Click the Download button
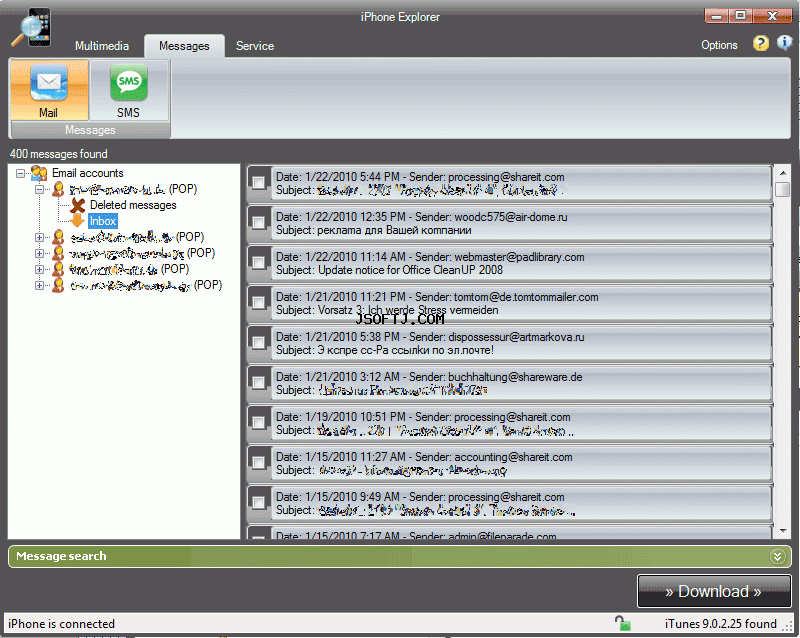The width and height of the screenshot is (800, 638). 714,591
